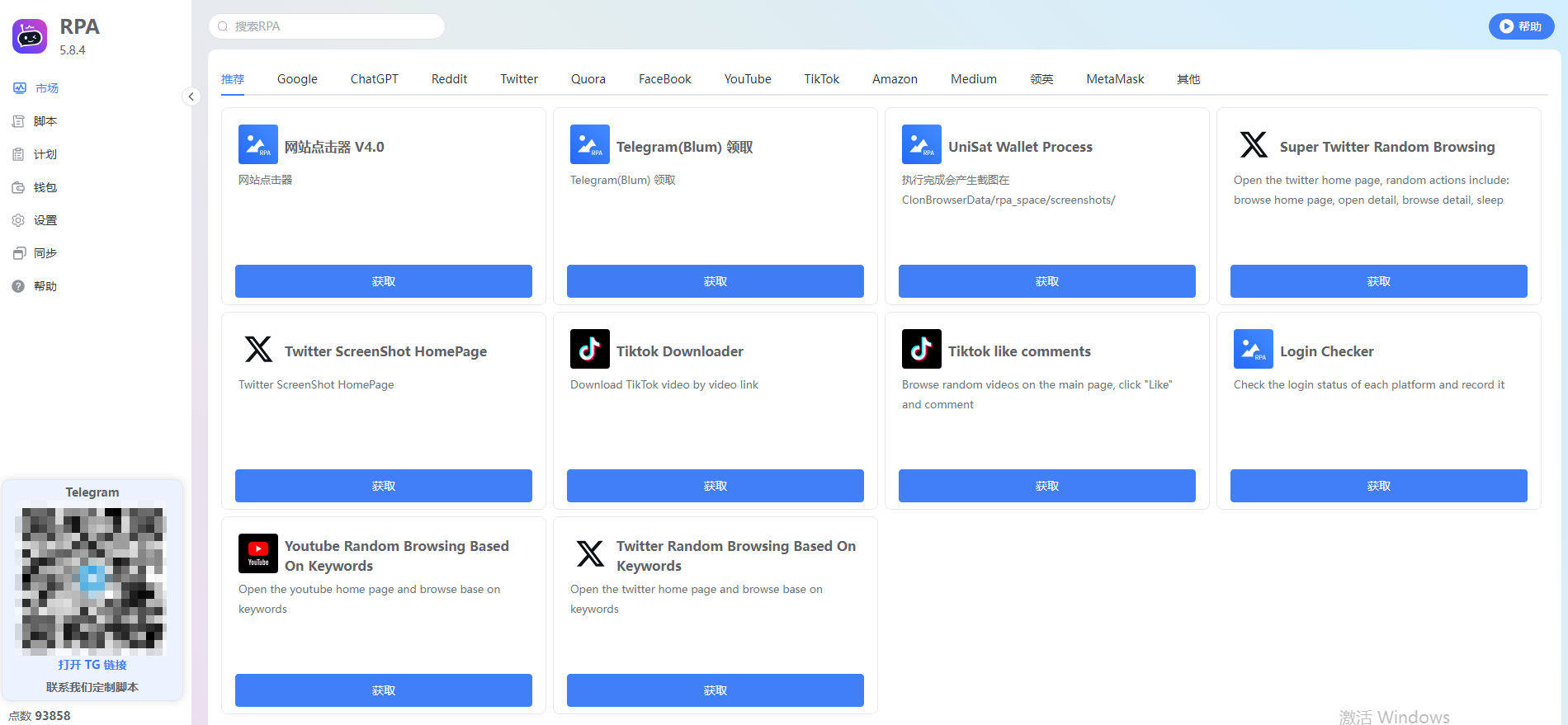Open the YouTube category tab

click(x=747, y=79)
